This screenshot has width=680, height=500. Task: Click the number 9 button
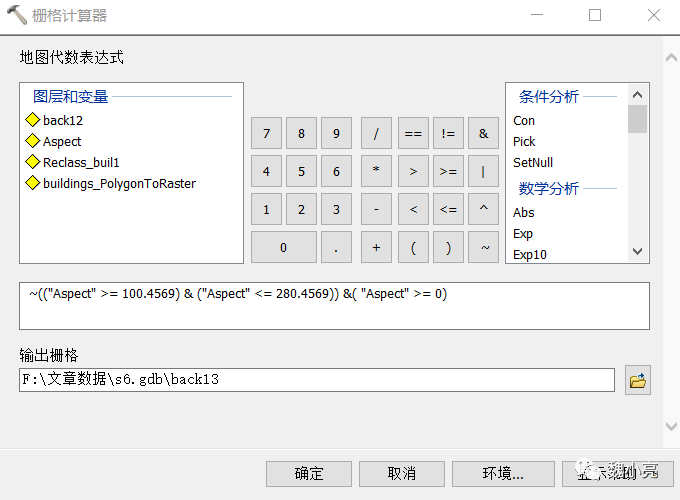click(x=336, y=133)
